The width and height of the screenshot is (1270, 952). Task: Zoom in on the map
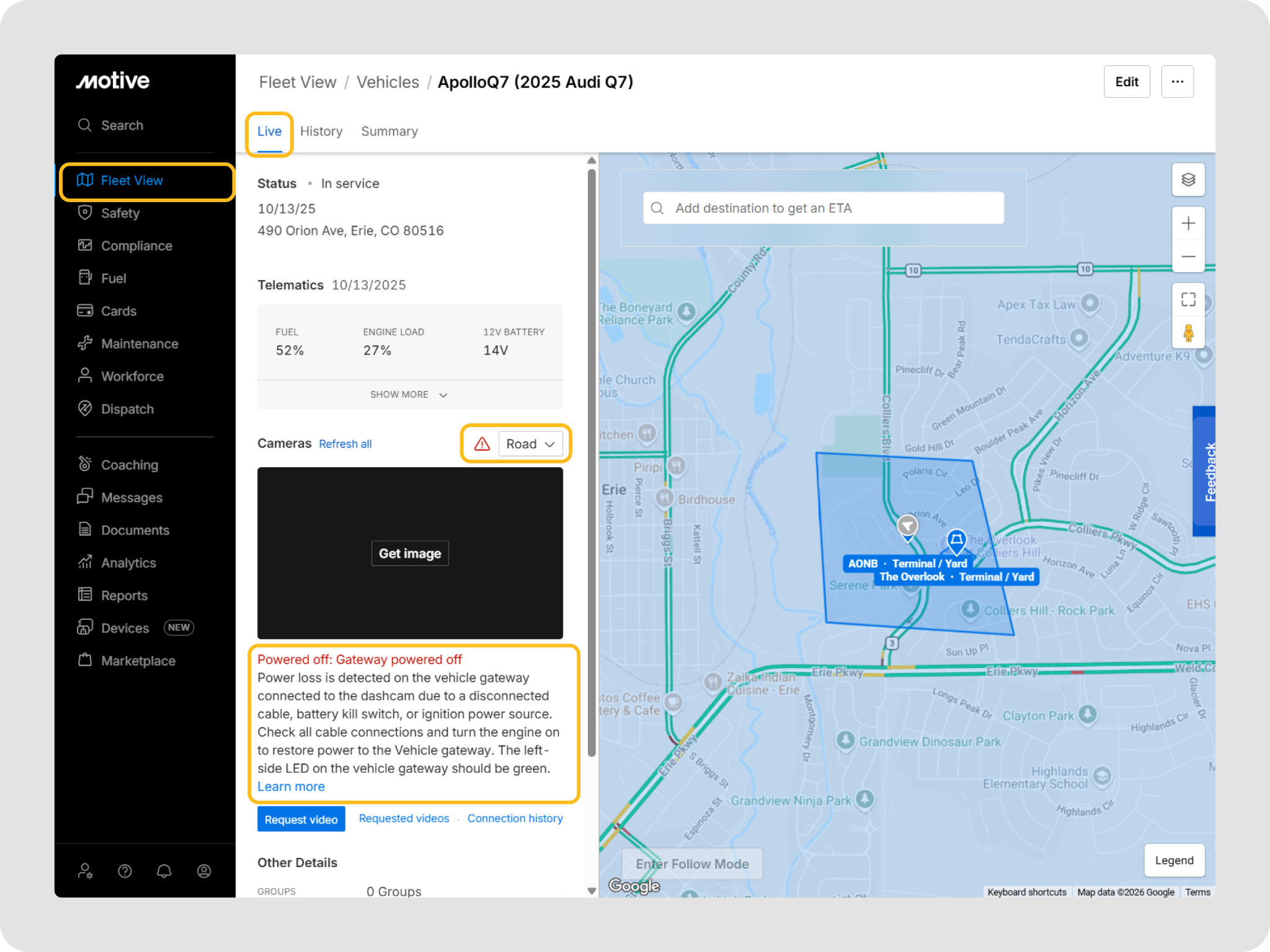point(1188,223)
